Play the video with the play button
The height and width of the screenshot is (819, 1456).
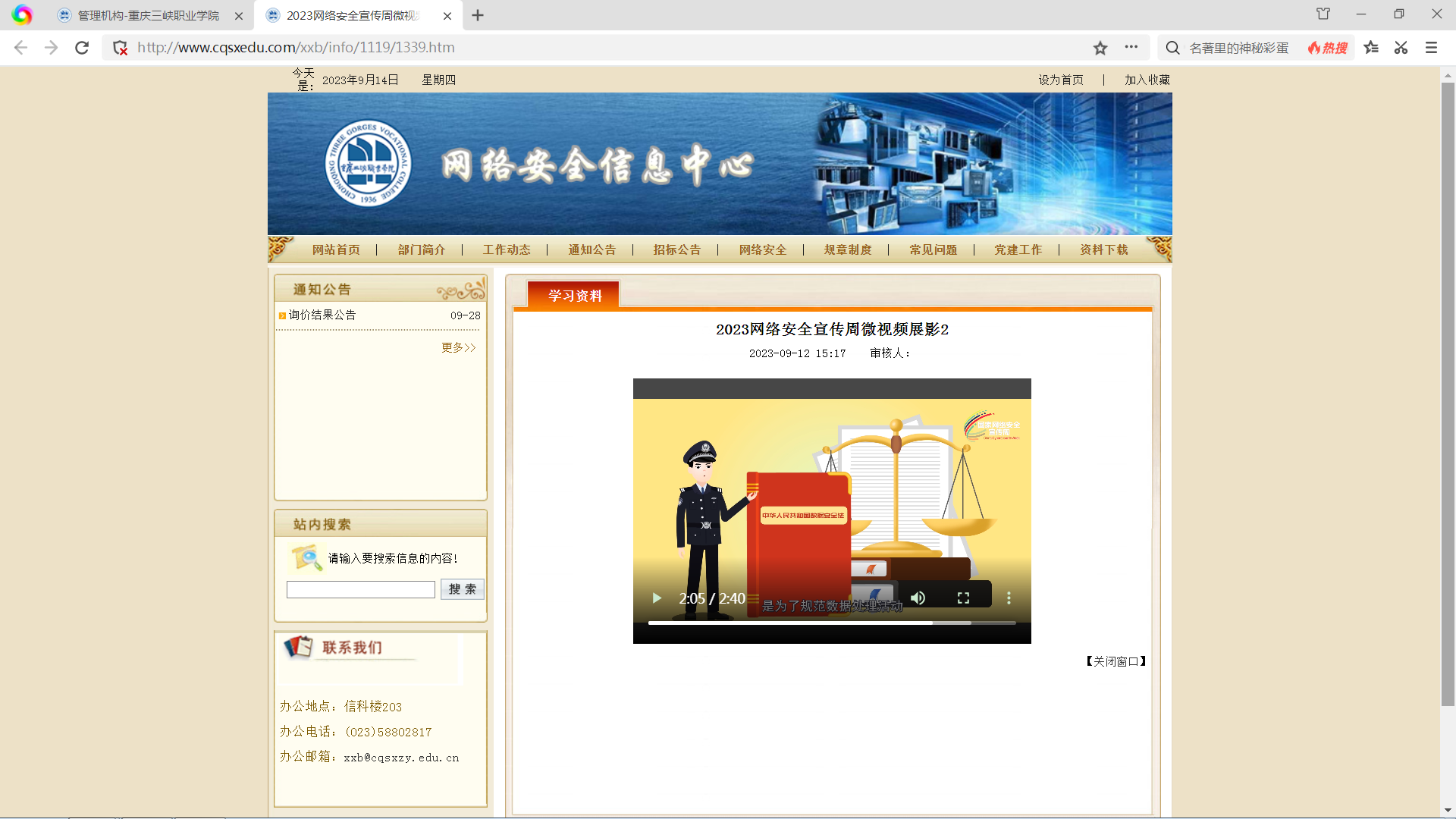[x=657, y=598]
